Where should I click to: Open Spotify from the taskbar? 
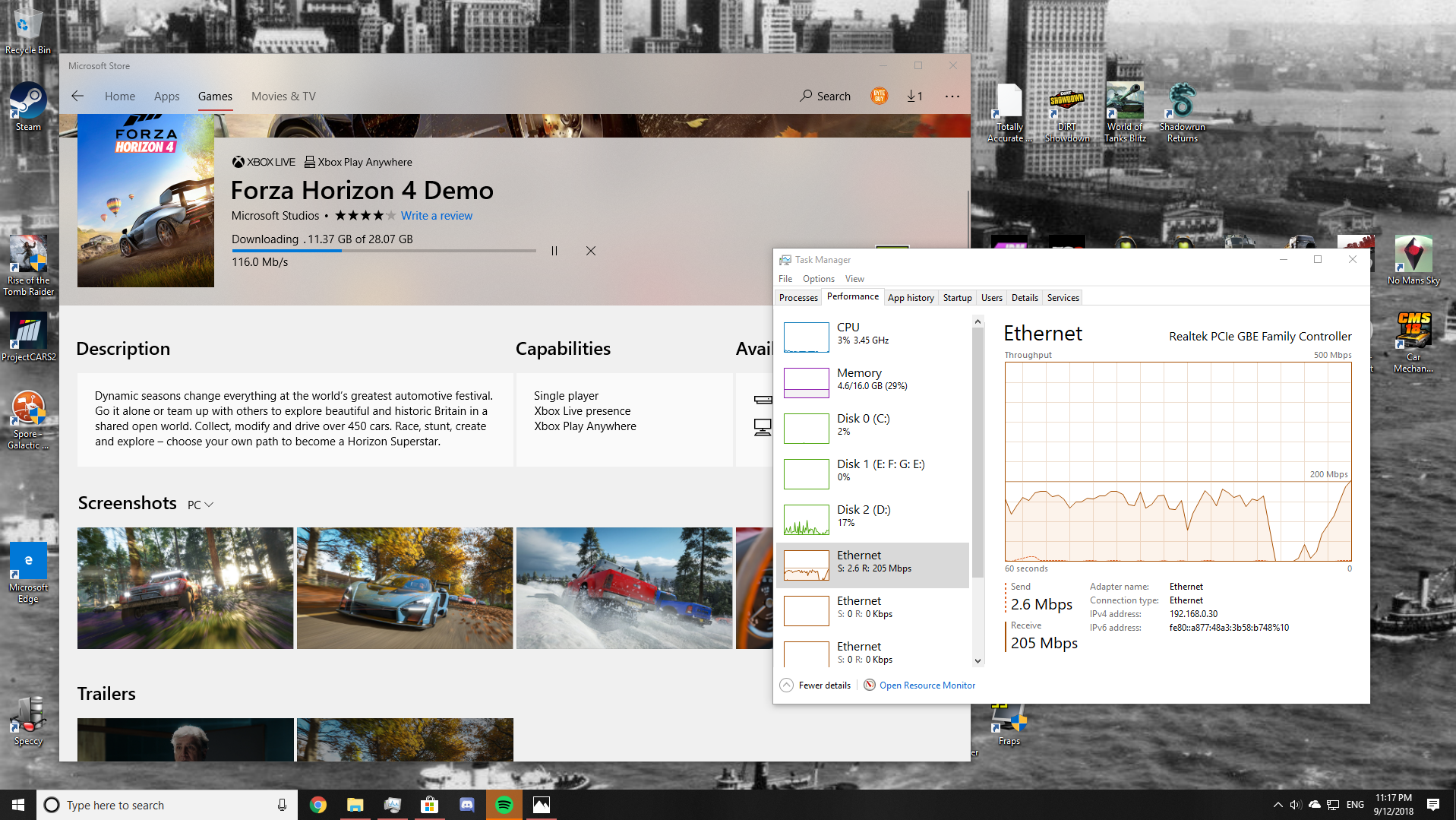[504, 805]
